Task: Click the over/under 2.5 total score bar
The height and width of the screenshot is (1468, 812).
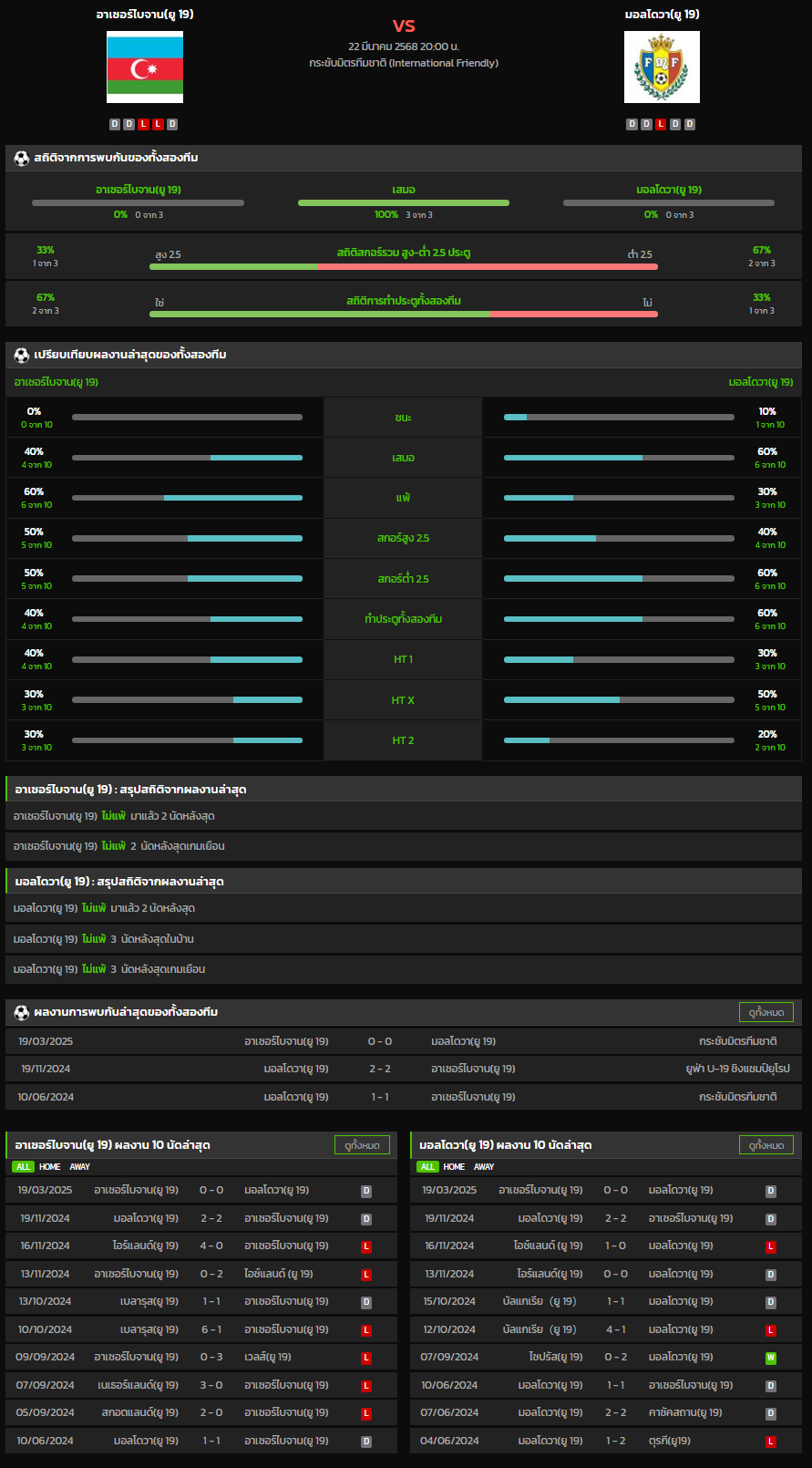Action: 404,267
